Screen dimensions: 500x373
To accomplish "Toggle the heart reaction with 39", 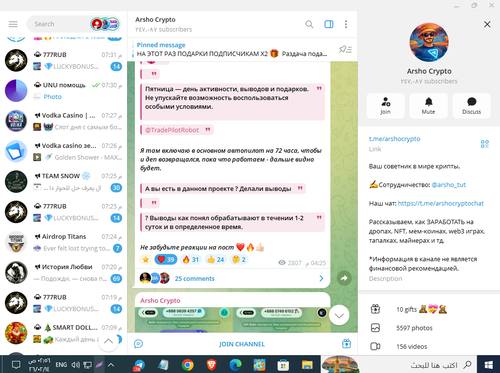I will [166, 259].
